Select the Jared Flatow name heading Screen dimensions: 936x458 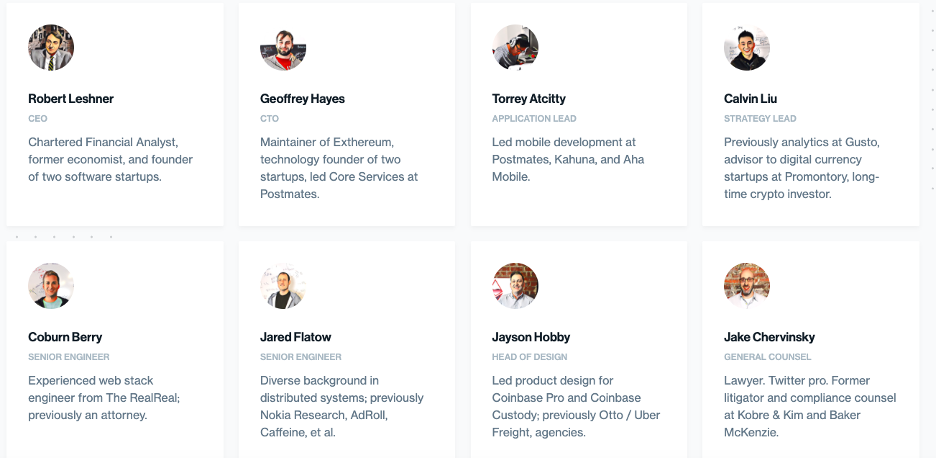295,337
